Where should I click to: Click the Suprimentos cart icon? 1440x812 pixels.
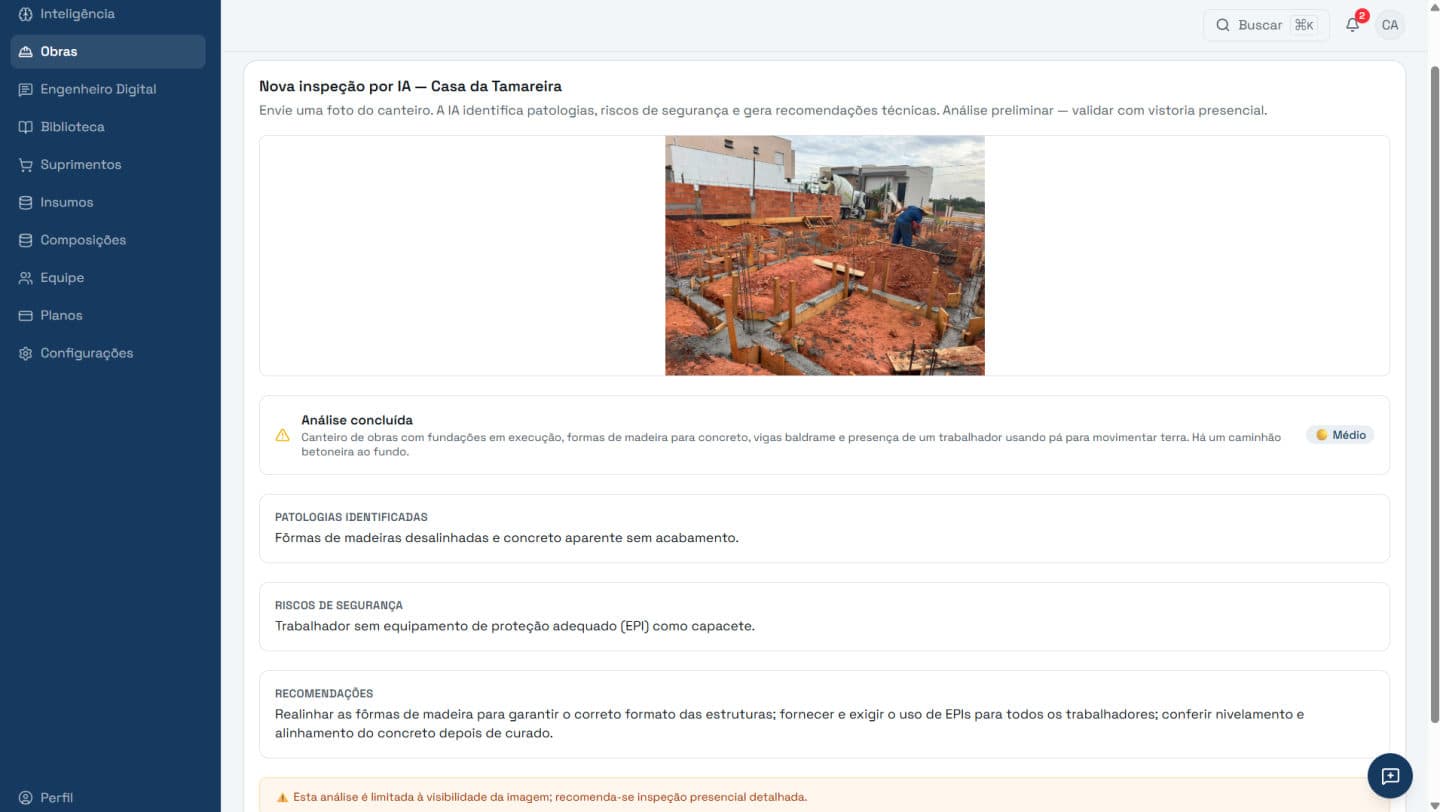(x=26, y=164)
